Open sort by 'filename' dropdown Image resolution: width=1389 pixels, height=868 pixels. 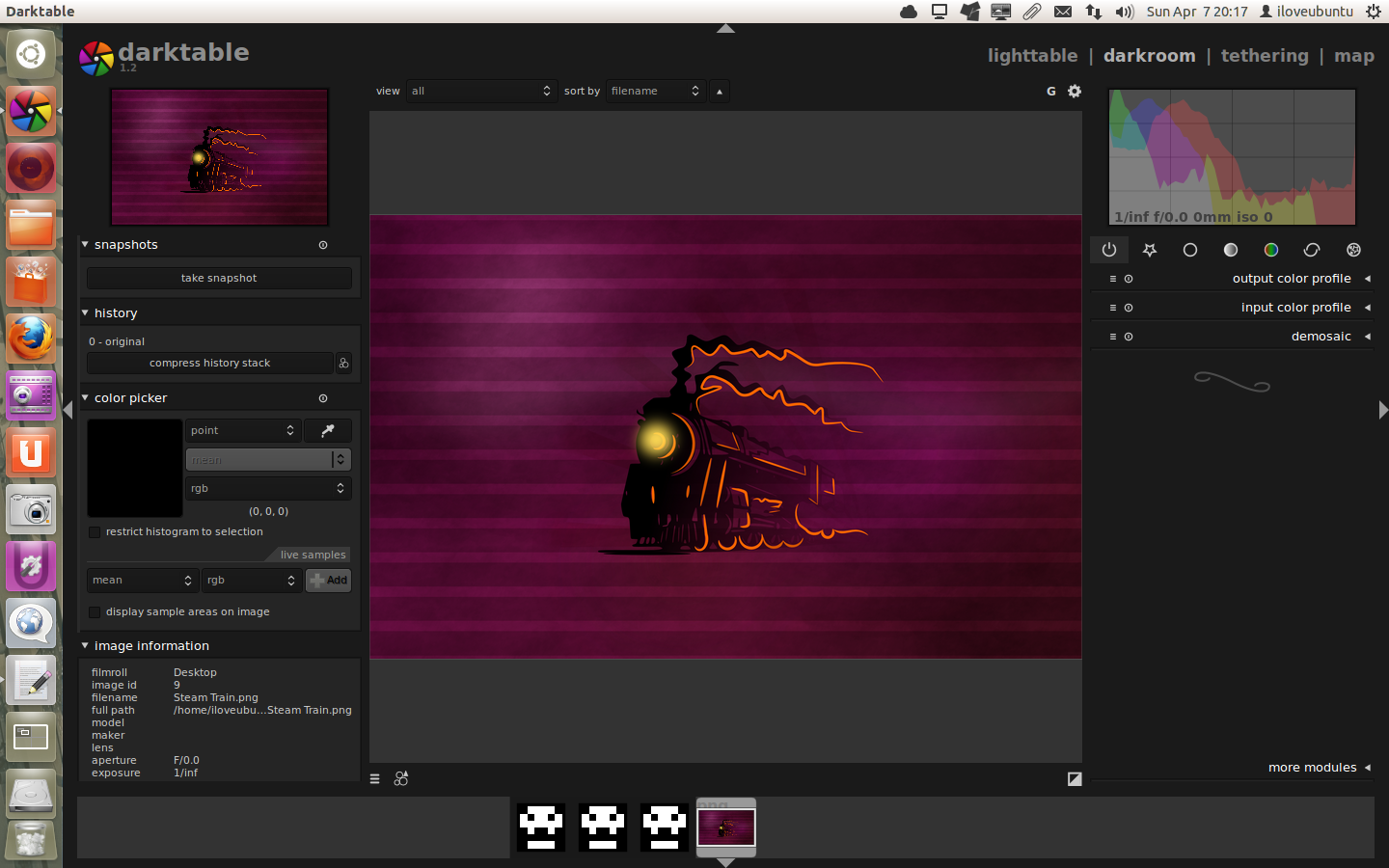point(656,92)
